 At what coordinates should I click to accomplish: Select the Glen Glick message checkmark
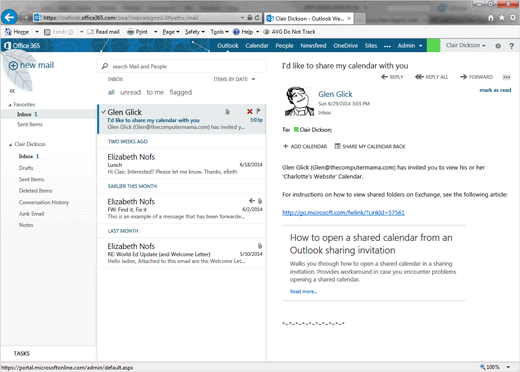104,112
